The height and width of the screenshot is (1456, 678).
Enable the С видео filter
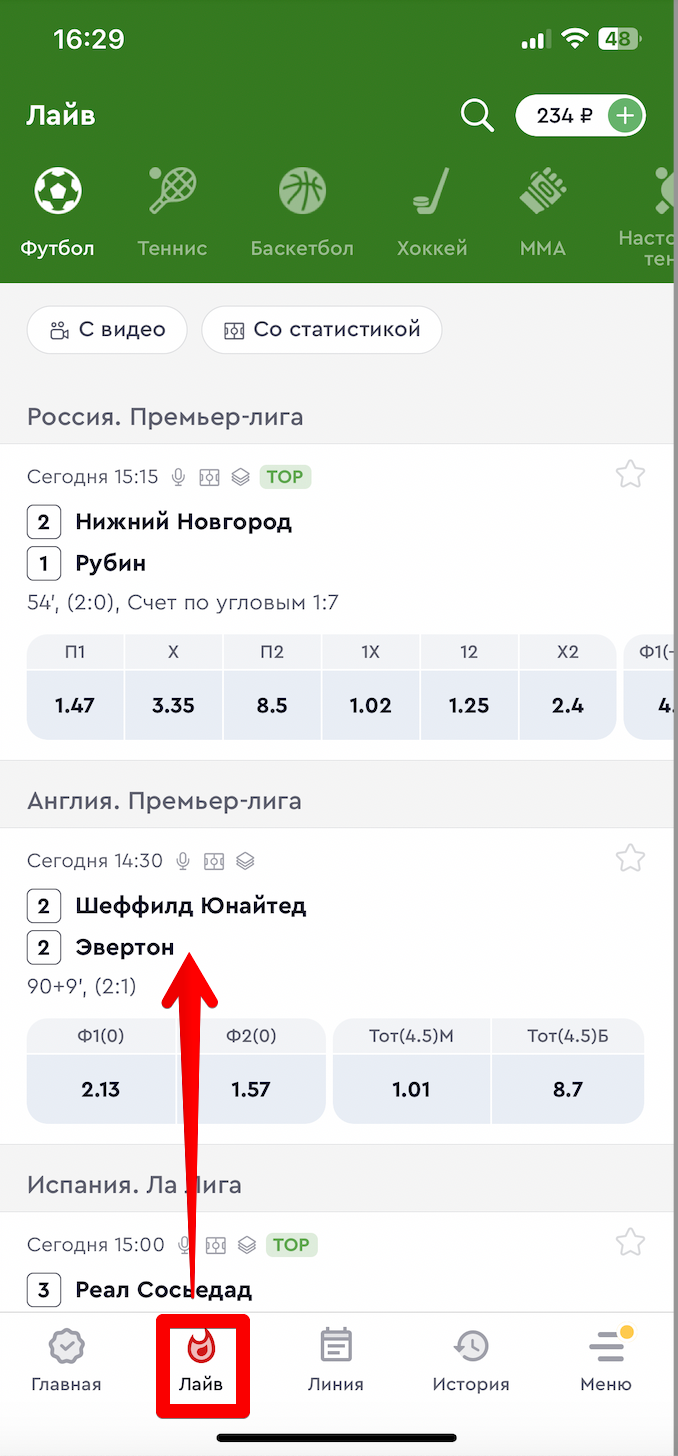click(107, 330)
